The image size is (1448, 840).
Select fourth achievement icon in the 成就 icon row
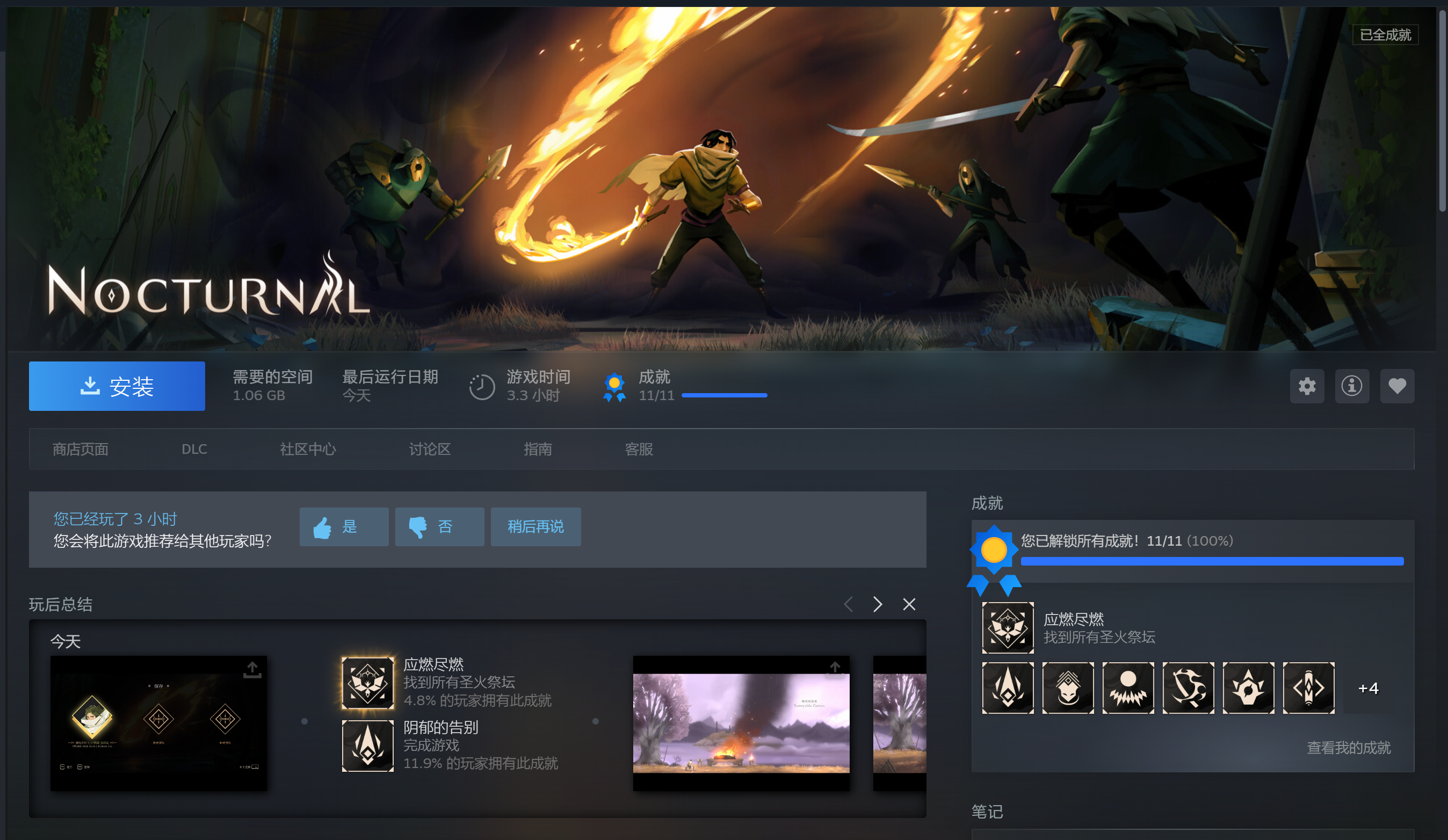click(1189, 689)
